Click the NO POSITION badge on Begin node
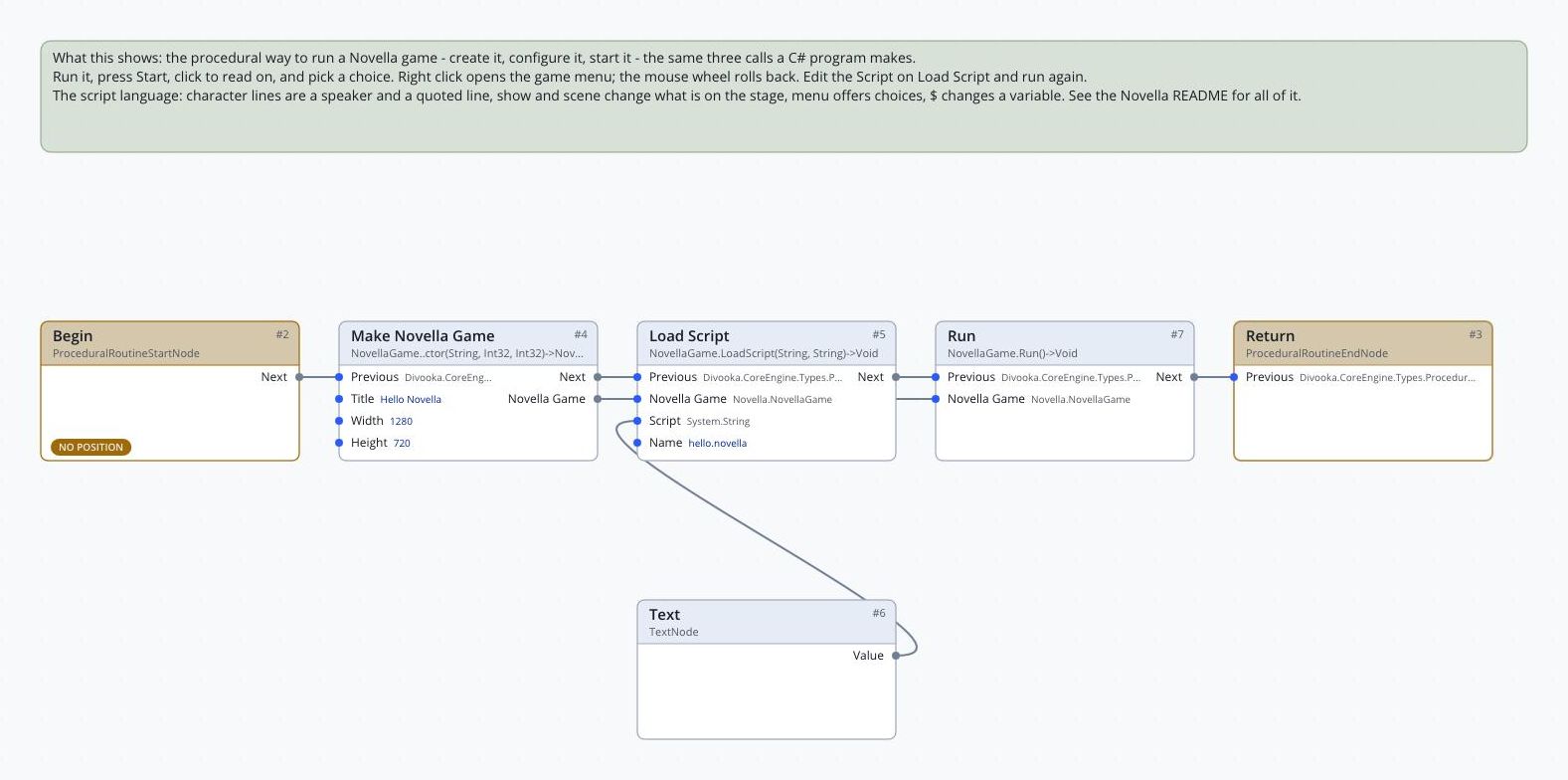1568x780 pixels. click(x=91, y=448)
